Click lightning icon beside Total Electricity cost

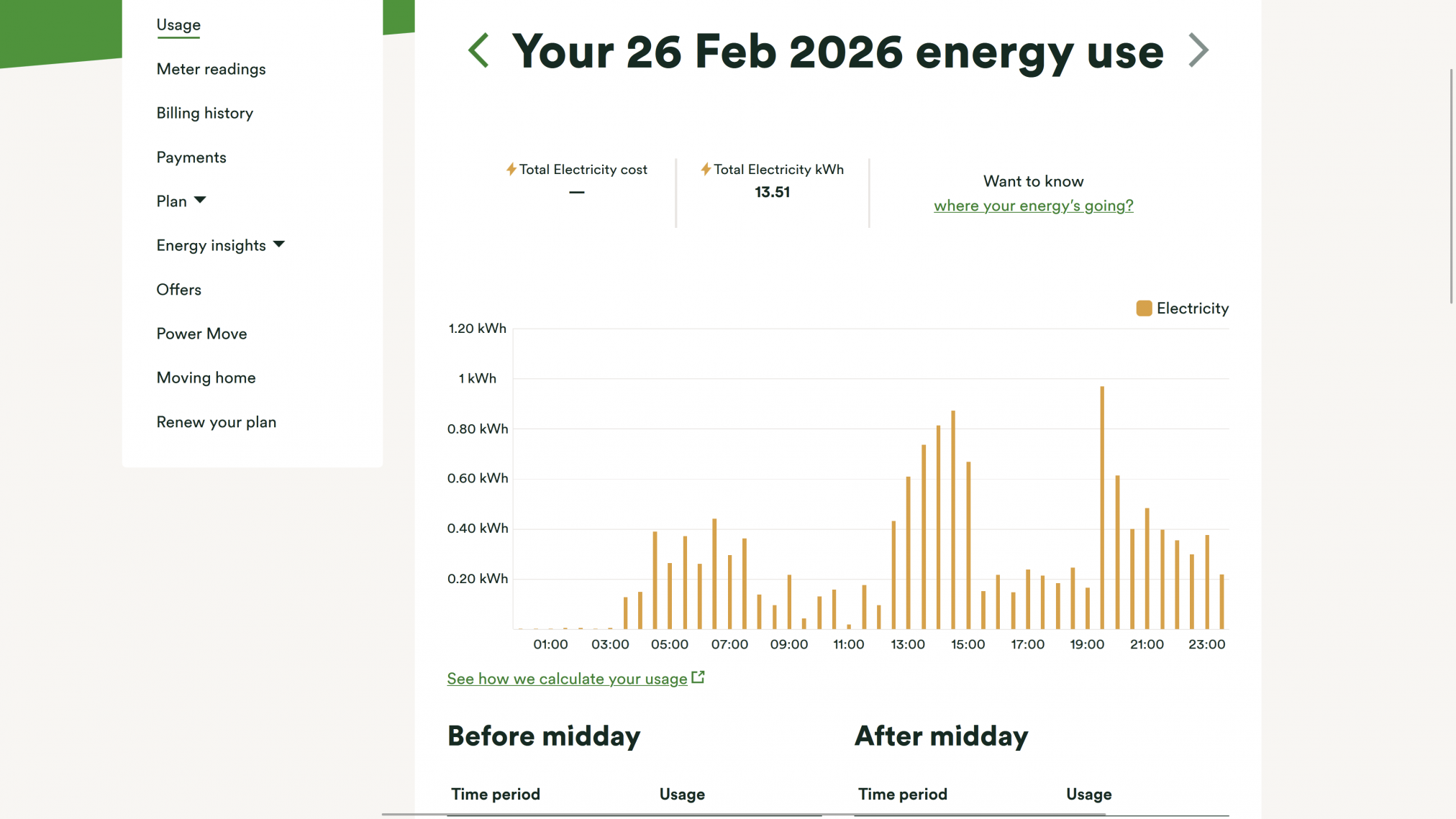(x=510, y=170)
